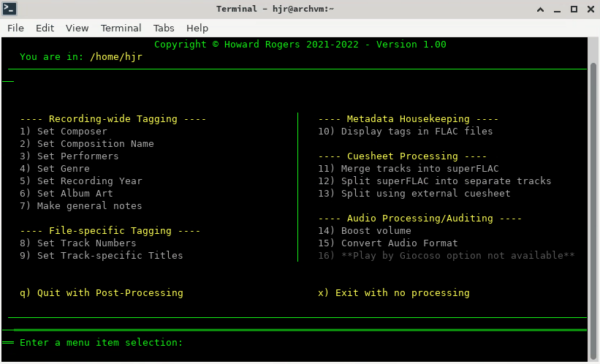Open the Terminal menu

click(x=121, y=28)
